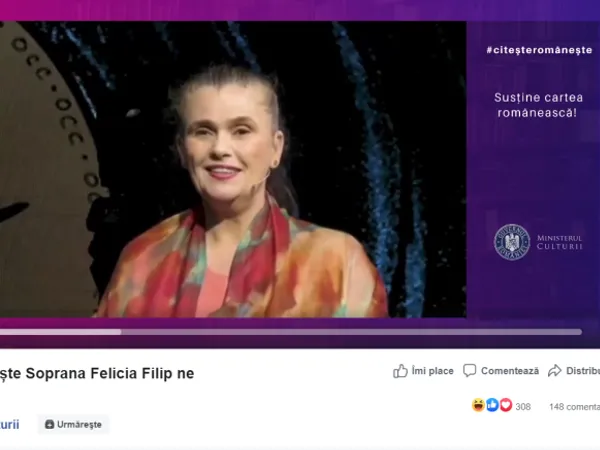Viewport: 600px width, 450px height.
Task: Select the blue Like reaction icon
Action: [x=492, y=405]
